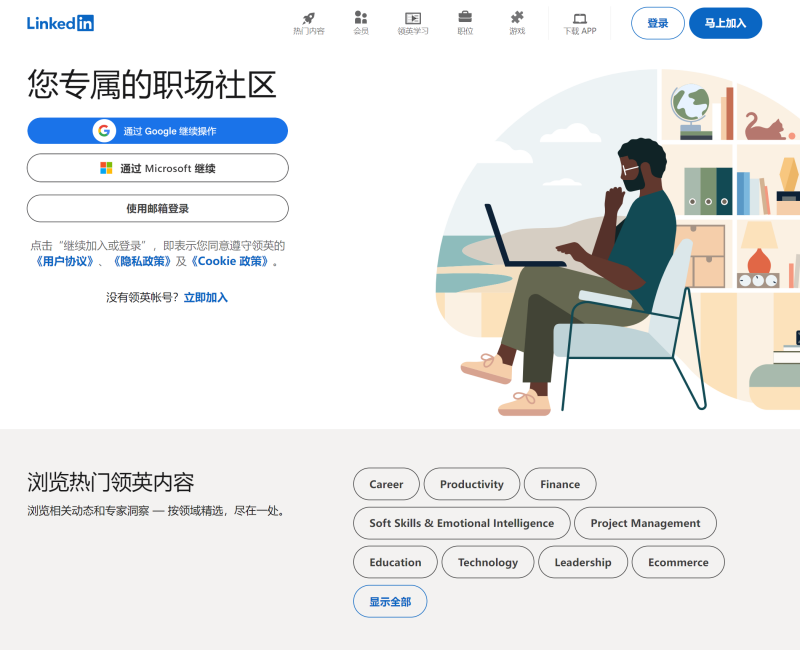800x650 pixels.
Task: Click the 立即加入 link
Action: [x=206, y=297]
